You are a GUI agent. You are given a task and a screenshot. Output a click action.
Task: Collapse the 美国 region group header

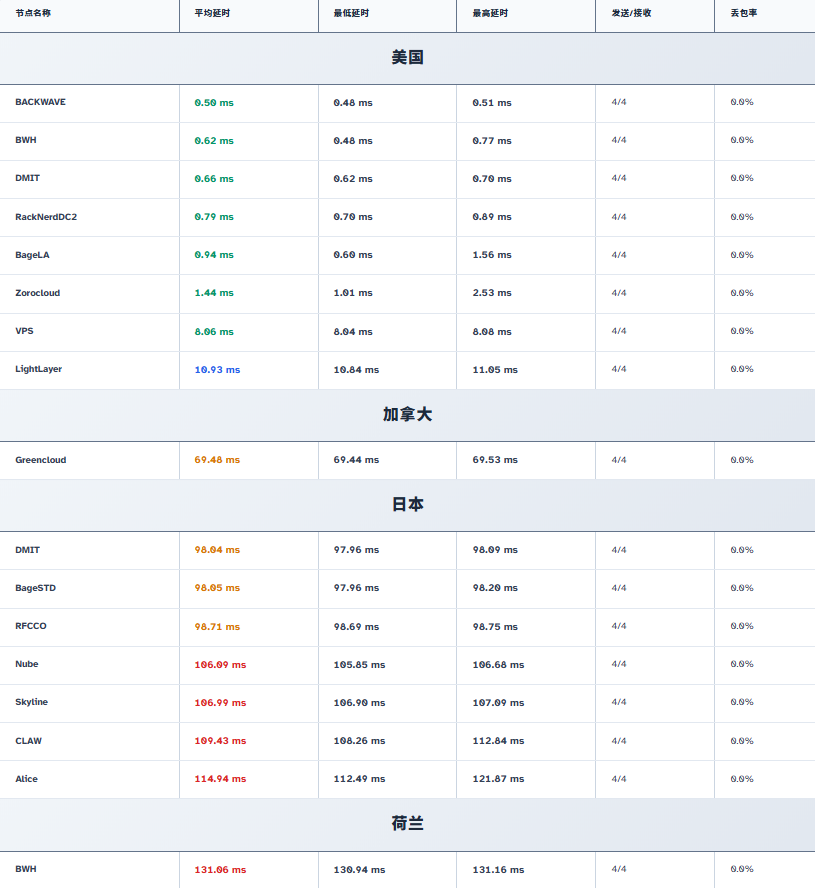tap(407, 58)
